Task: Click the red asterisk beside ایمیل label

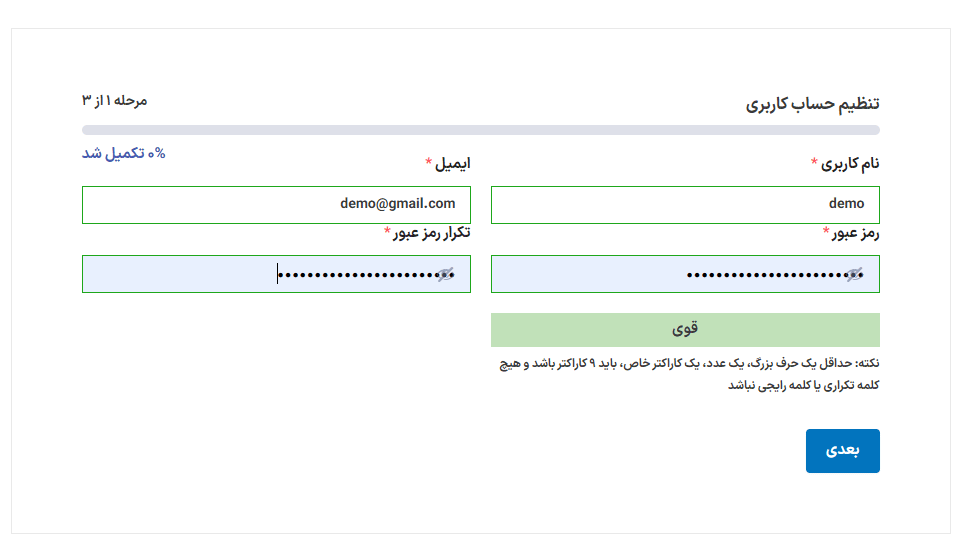Action: (429, 163)
